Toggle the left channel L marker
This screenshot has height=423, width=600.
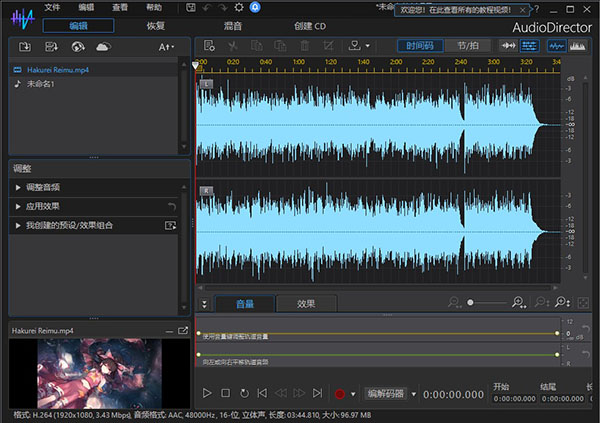tap(206, 83)
